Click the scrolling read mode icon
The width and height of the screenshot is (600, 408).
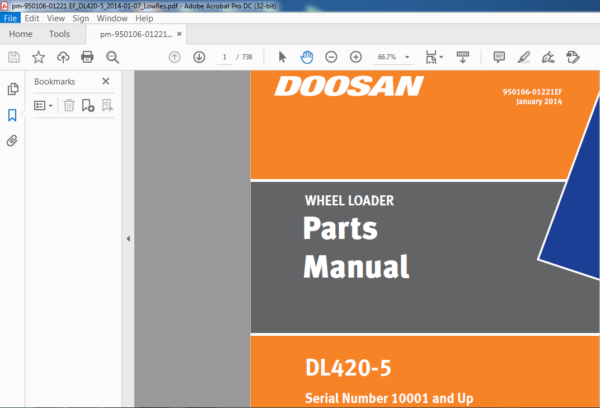coord(463,57)
